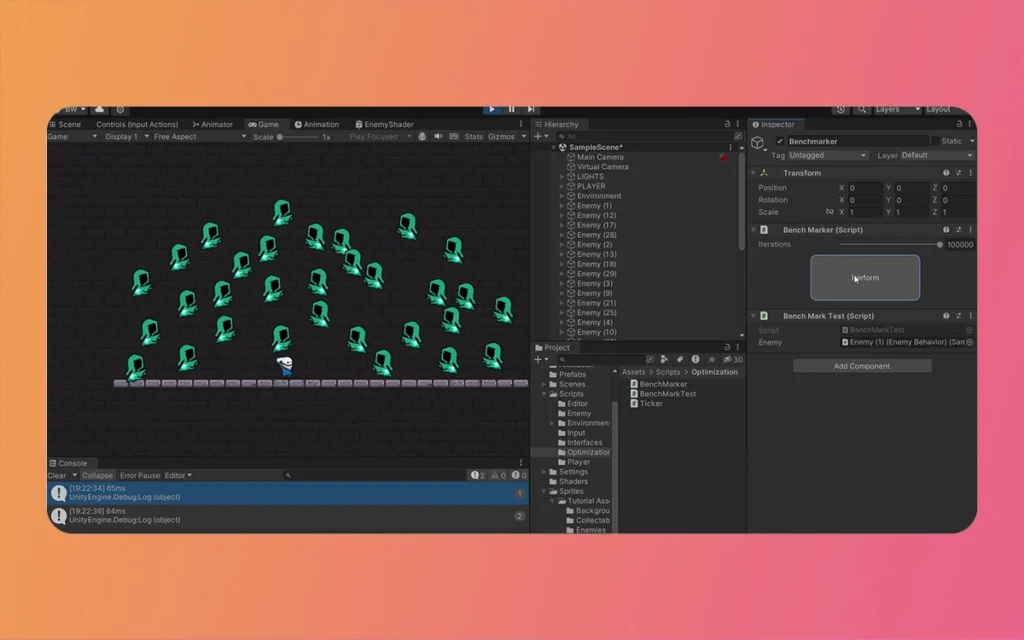The image size is (1024, 640).
Task: Toggle mute audio in the Game view toolbar
Action: coord(438,136)
